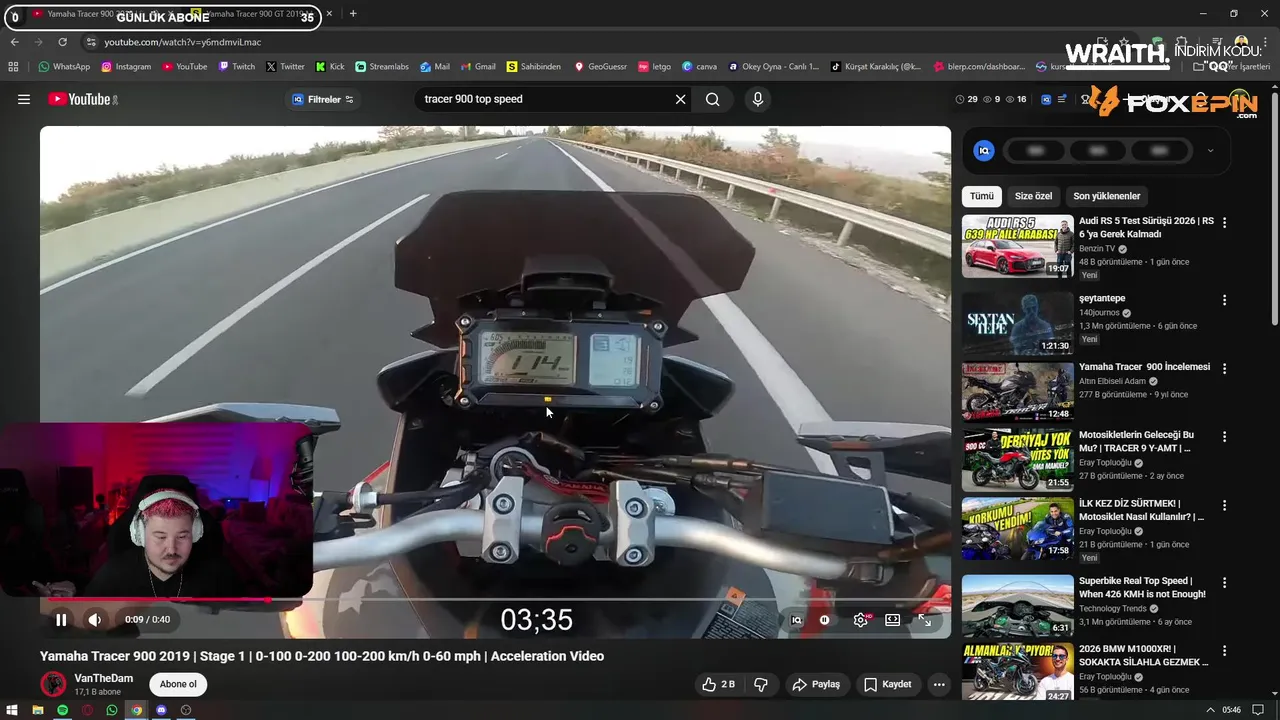Viewport: 1280px width, 720px height.
Task: Click the Streamlabs bookmark
Action: [x=382, y=67]
